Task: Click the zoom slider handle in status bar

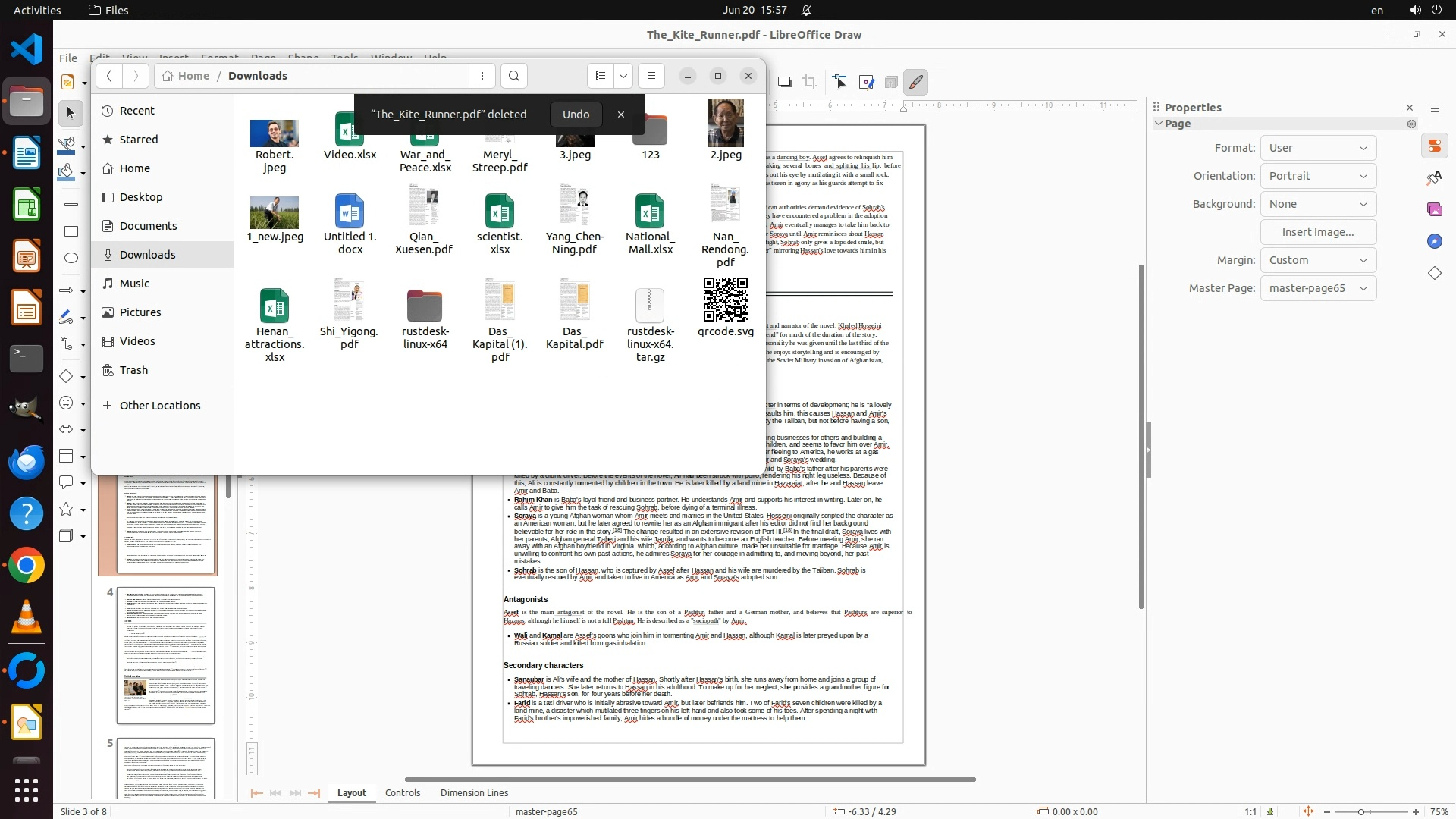Action: pos(1361,811)
